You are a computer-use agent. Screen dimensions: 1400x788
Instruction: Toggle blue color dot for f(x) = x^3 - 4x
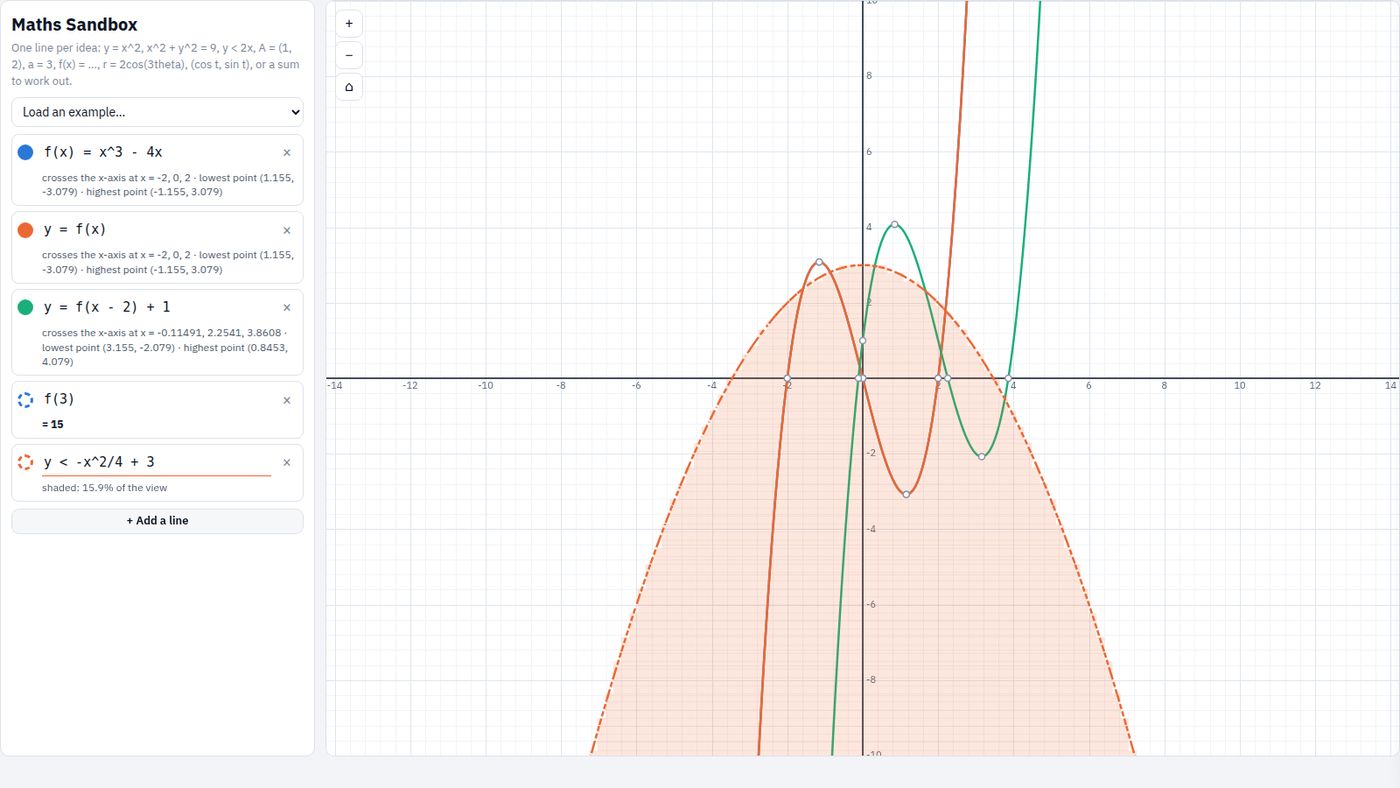pos(26,152)
